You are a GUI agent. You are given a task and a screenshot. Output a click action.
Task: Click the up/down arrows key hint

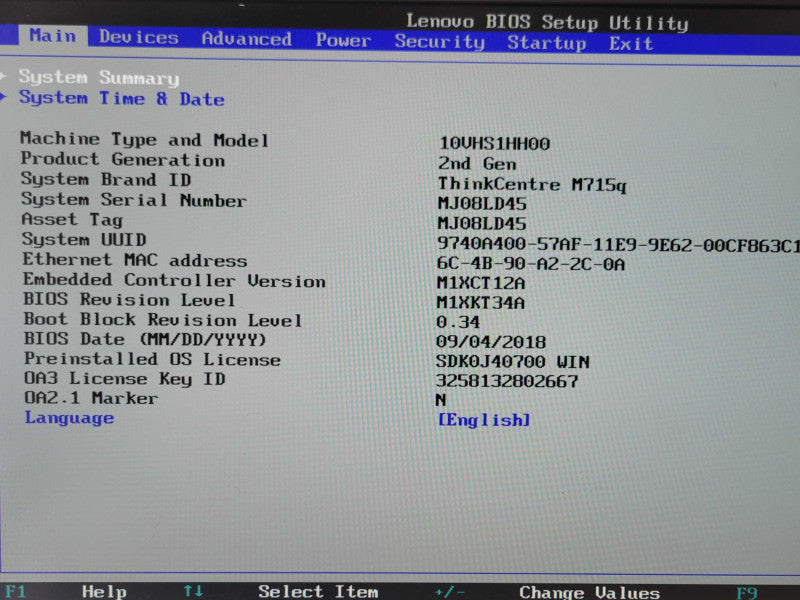[x=193, y=591]
